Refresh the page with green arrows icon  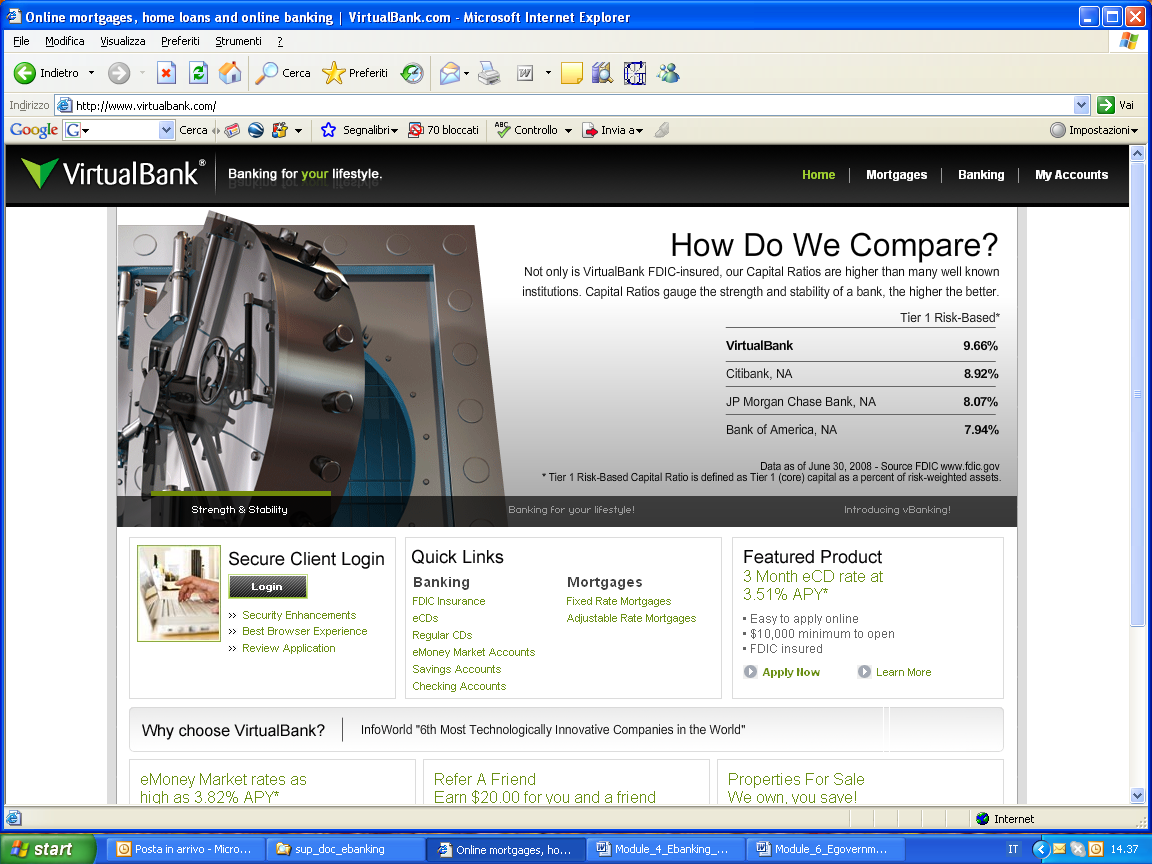pyautogui.click(x=198, y=73)
